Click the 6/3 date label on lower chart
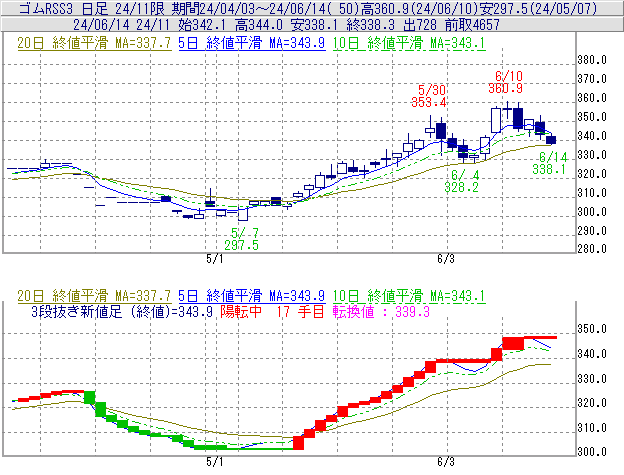624x475 pixels. click(446, 462)
